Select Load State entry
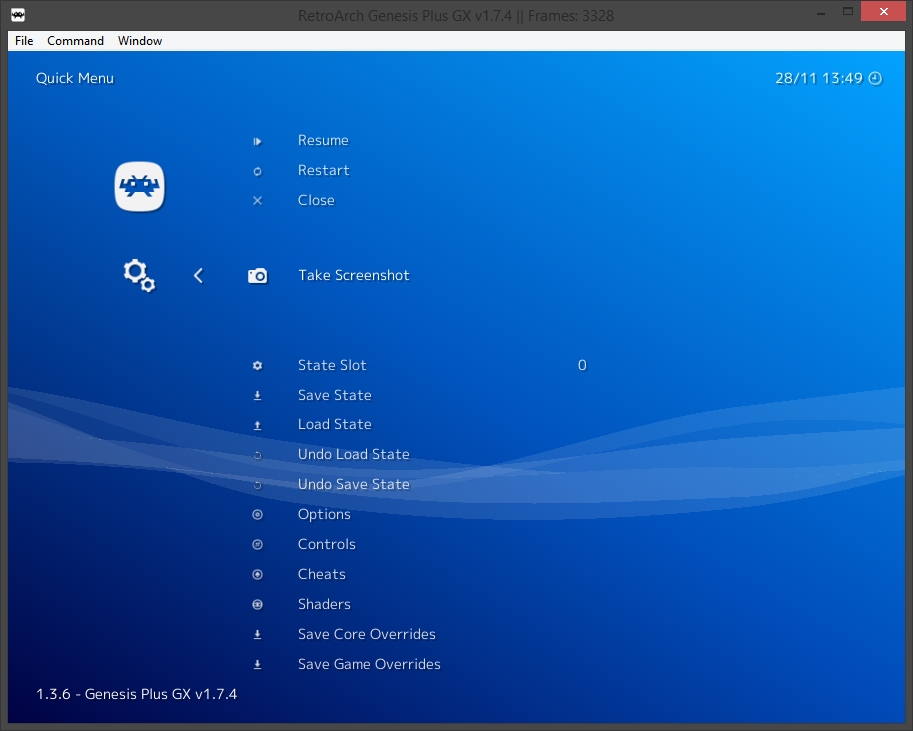This screenshot has height=731, width=913. coord(335,424)
